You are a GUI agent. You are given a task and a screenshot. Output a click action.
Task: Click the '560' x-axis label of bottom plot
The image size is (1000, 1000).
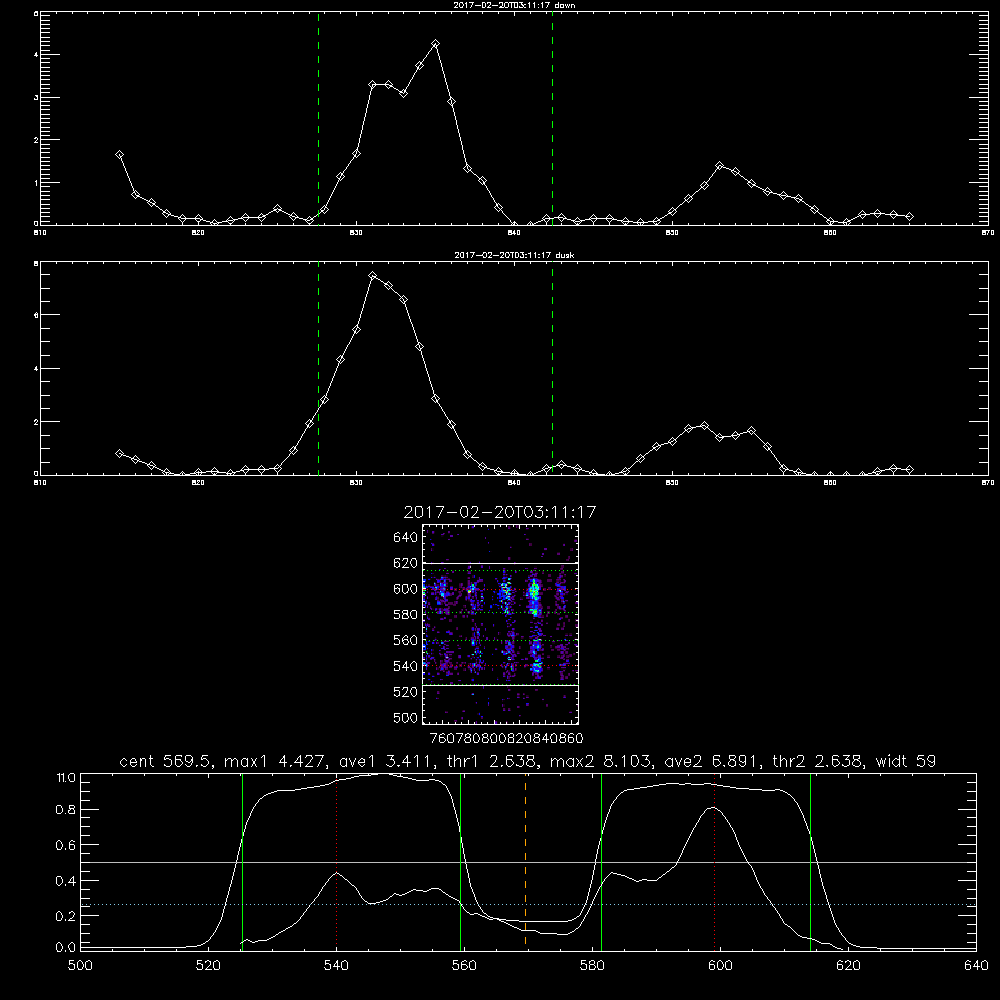464,966
